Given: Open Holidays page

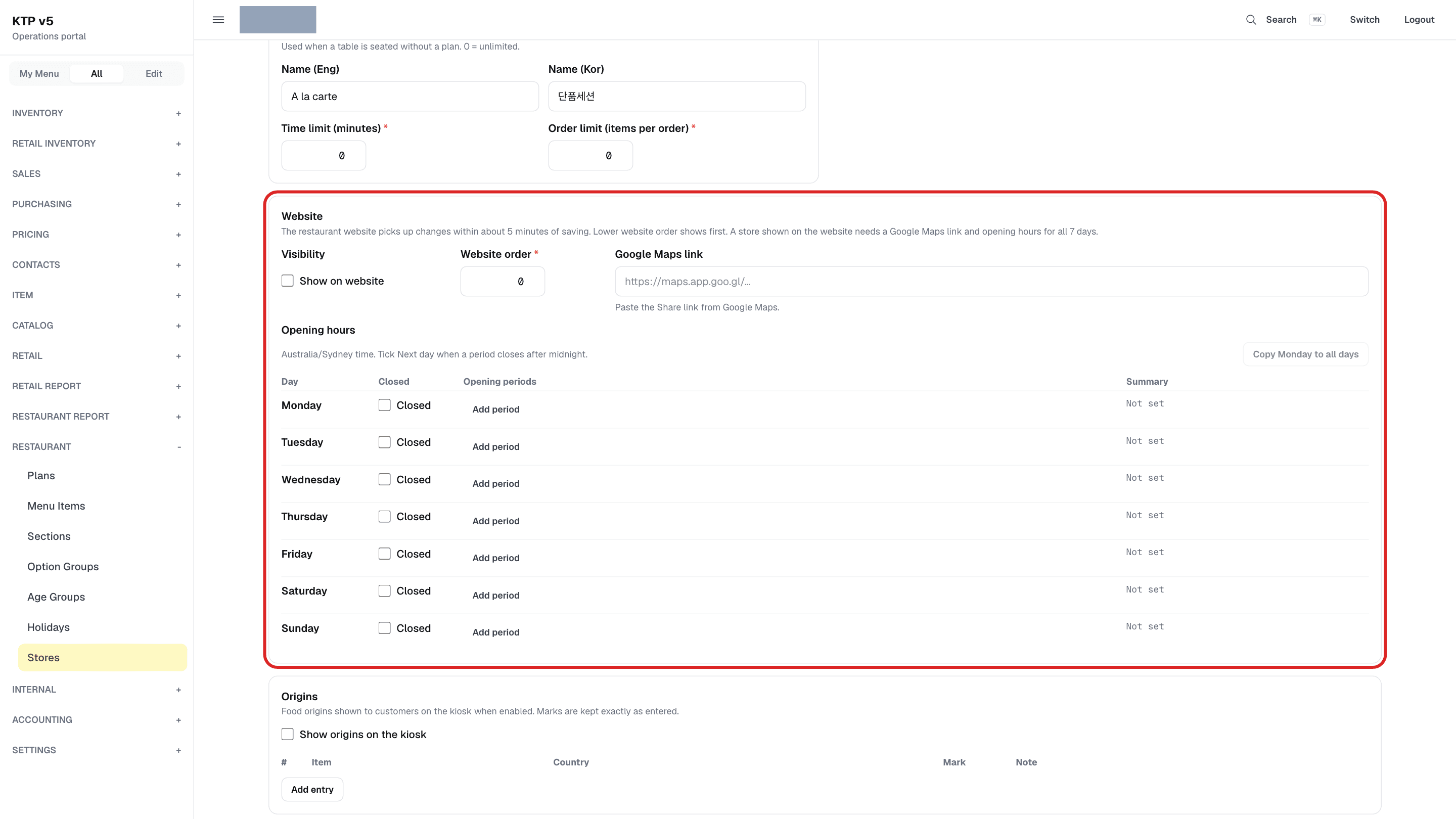Looking at the screenshot, I should click(102, 627).
